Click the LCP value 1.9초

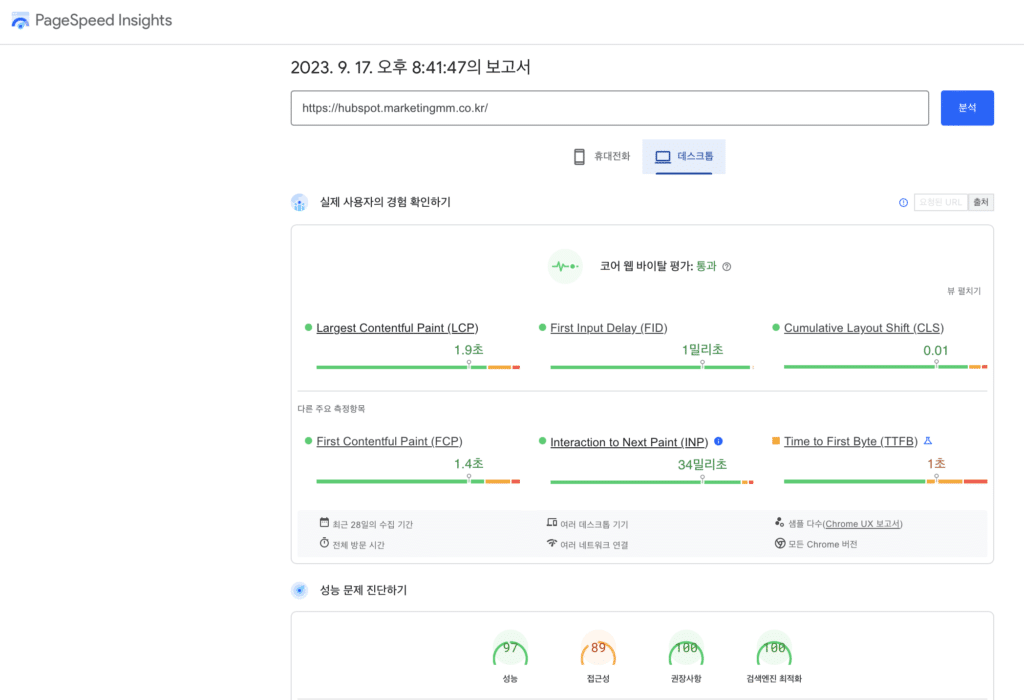click(x=469, y=350)
